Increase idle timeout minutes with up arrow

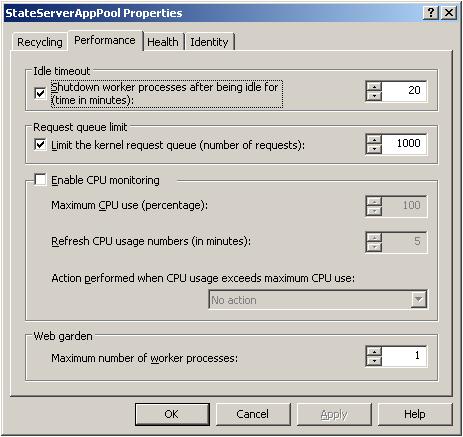[x=375, y=87]
